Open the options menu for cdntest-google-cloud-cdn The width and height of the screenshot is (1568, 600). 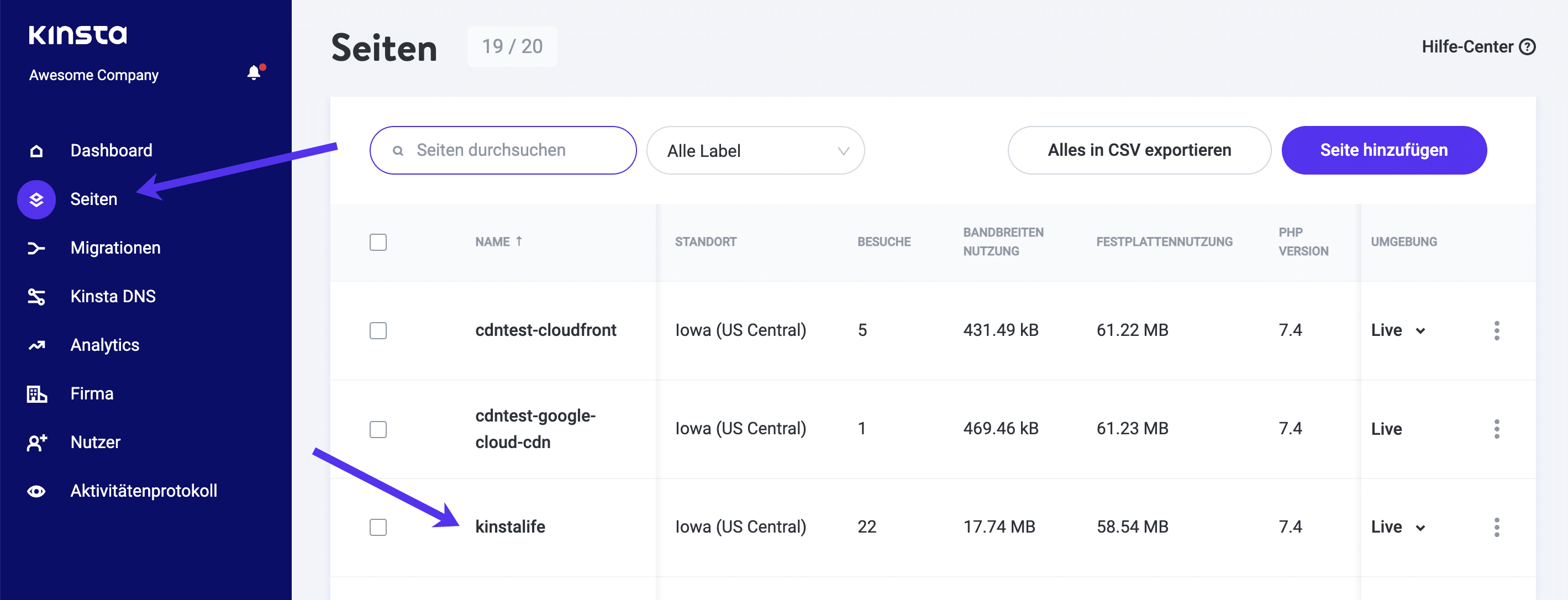click(x=1497, y=429)
